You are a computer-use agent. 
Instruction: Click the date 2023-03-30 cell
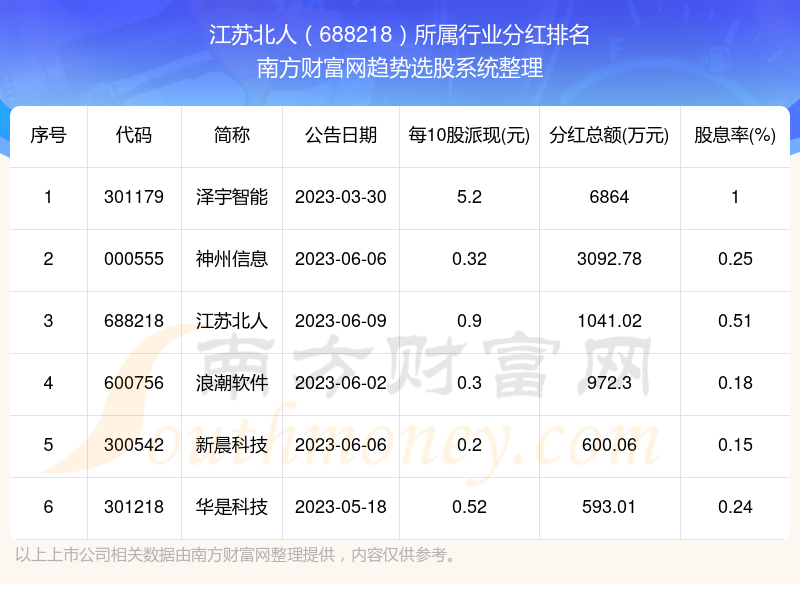pos(341,197)
